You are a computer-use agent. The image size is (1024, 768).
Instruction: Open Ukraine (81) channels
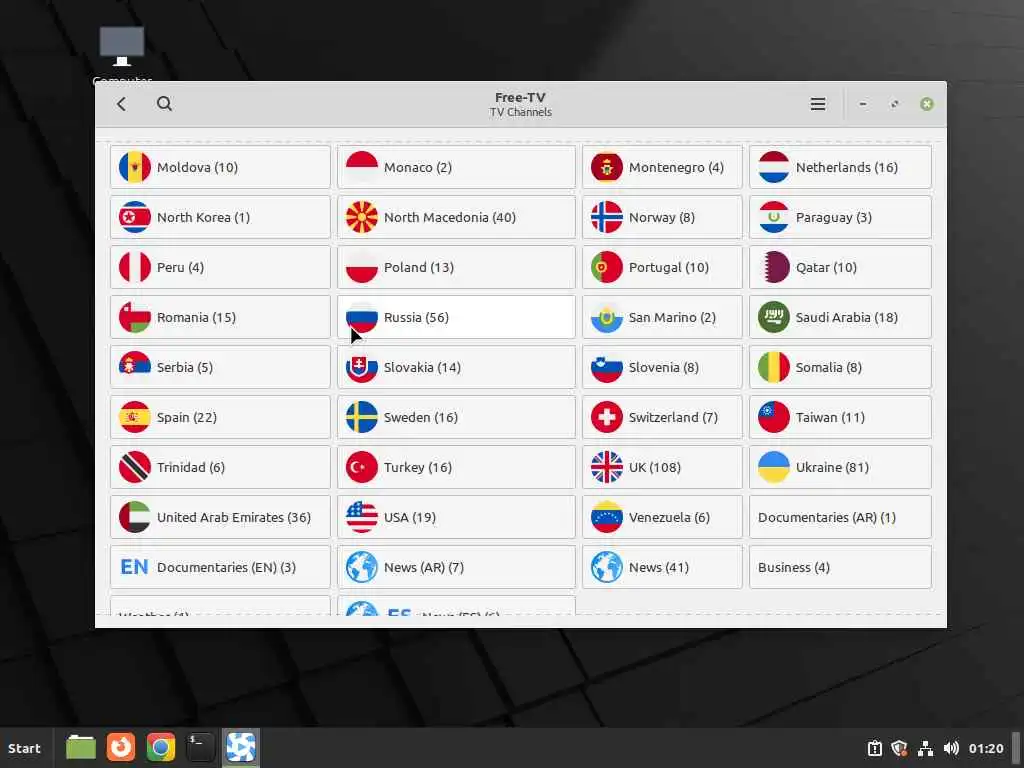pyautogui.click(x=840, y=467)
